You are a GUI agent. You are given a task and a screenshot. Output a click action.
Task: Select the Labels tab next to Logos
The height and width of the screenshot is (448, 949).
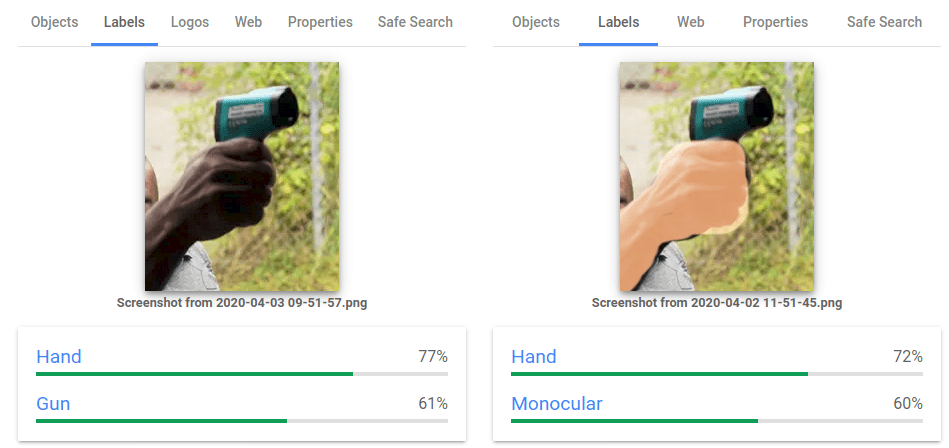(x=124, y=22)
